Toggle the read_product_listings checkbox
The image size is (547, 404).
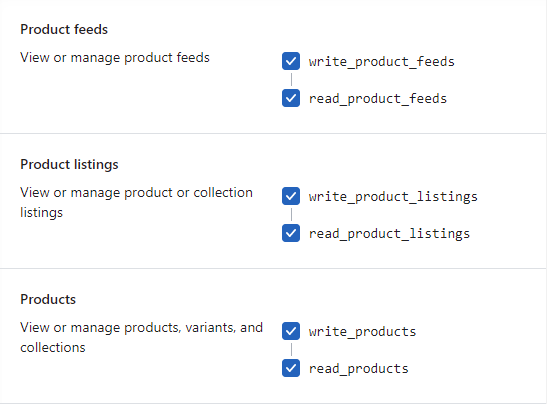291,233
